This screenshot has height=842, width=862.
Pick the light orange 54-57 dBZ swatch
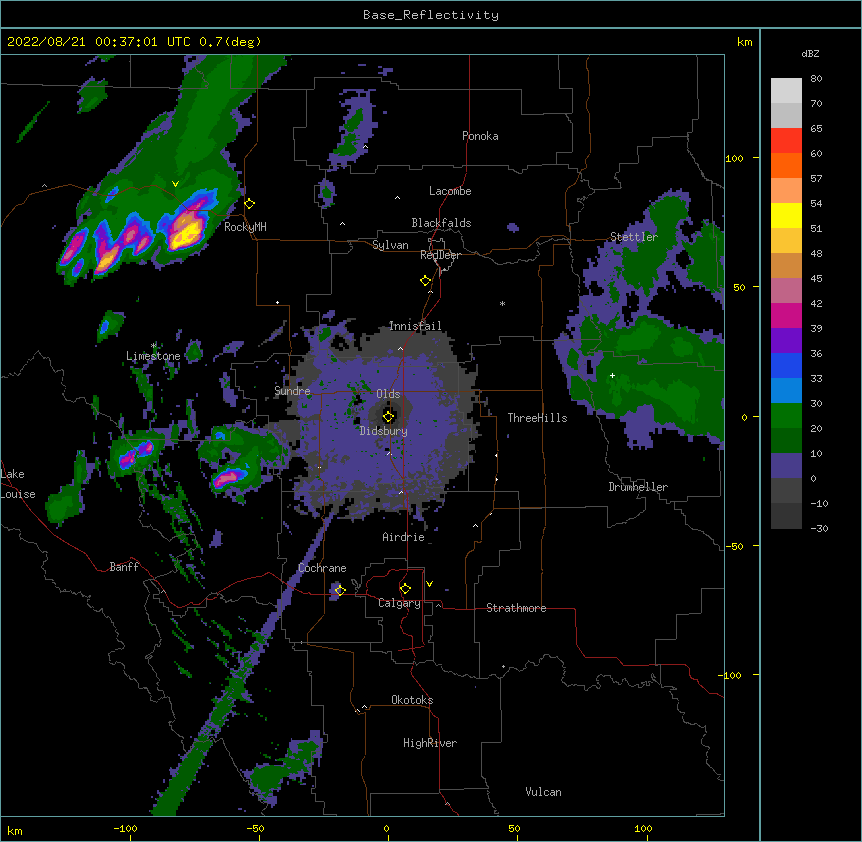tap(786, 191)
